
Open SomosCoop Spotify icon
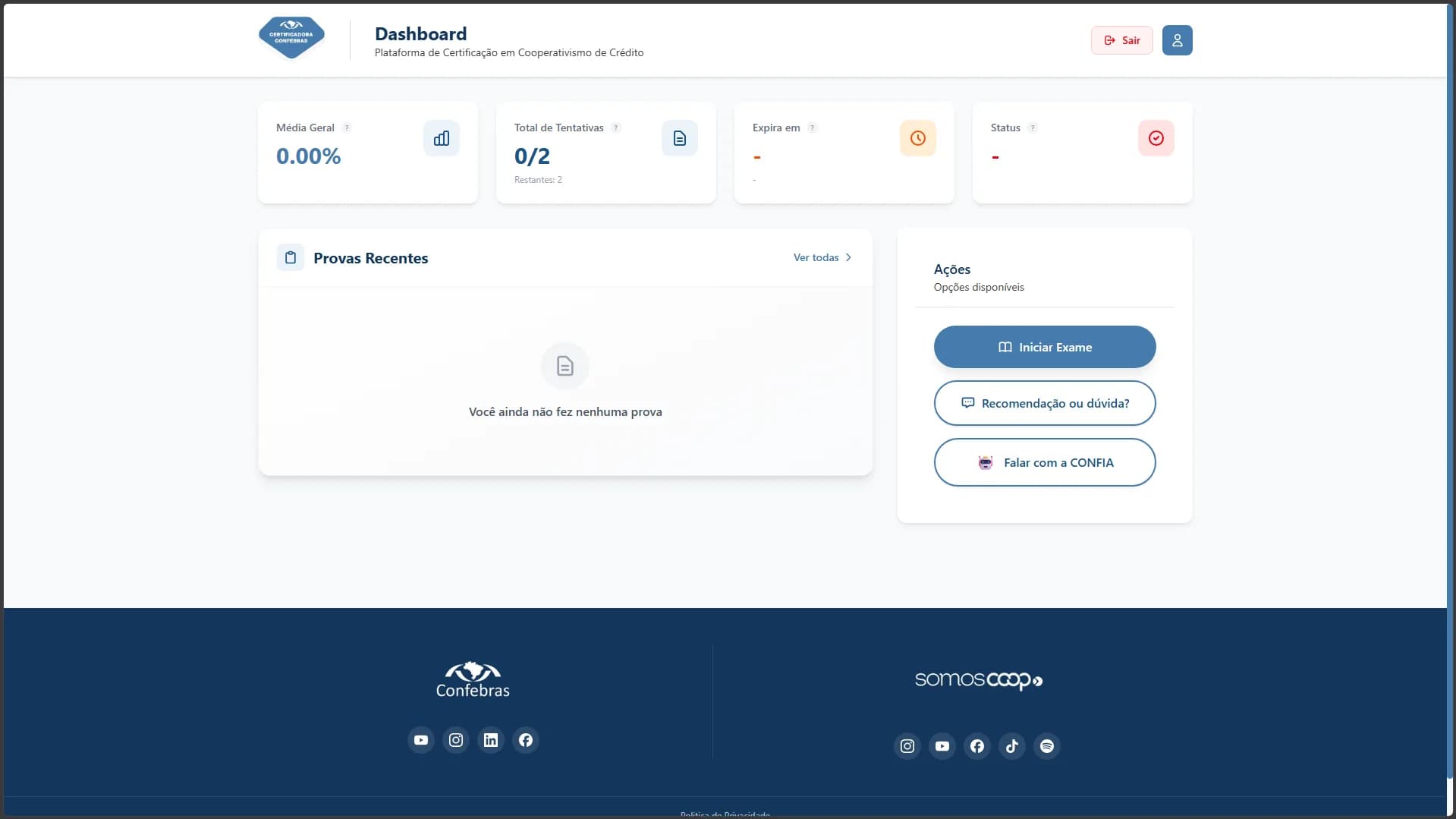[1047, 746]
